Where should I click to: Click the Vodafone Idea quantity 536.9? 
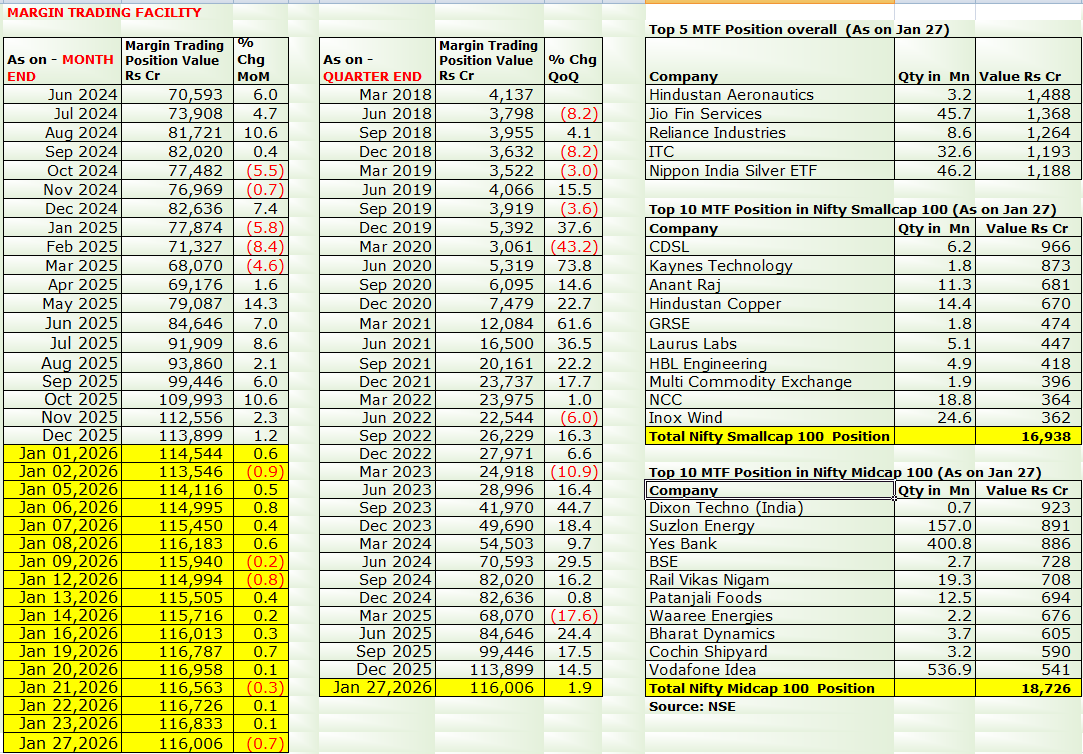(x=935, y=669)
